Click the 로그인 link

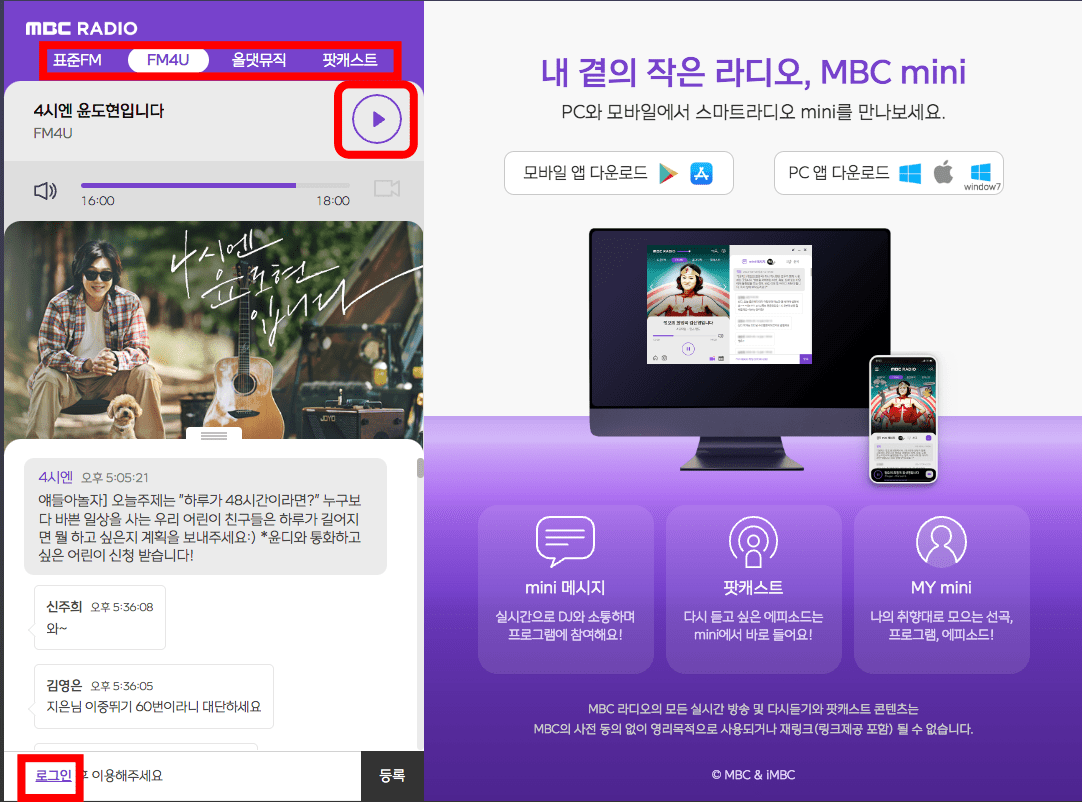pos(53,775)
